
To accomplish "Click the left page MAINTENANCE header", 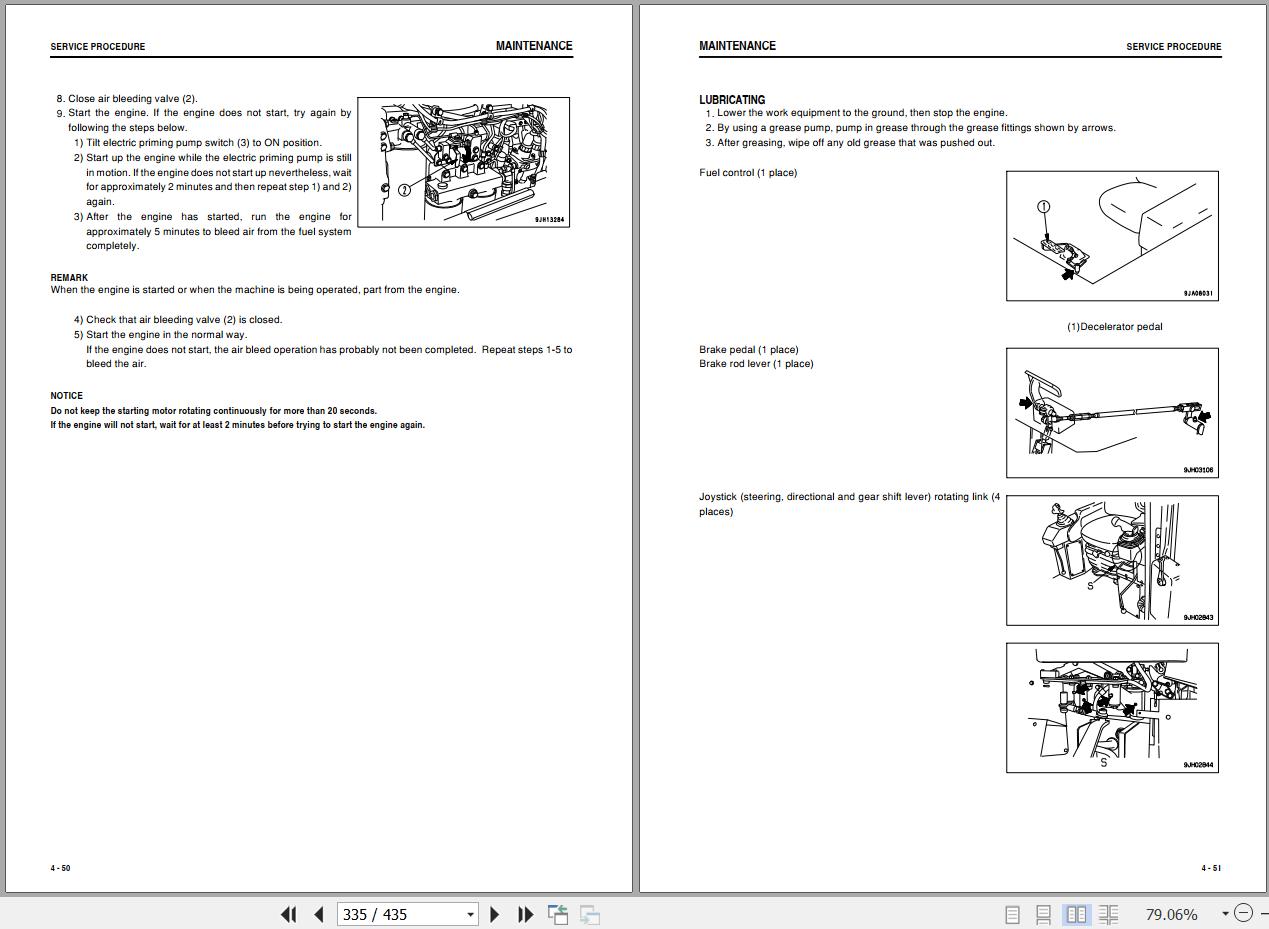I will click(534, 46).
